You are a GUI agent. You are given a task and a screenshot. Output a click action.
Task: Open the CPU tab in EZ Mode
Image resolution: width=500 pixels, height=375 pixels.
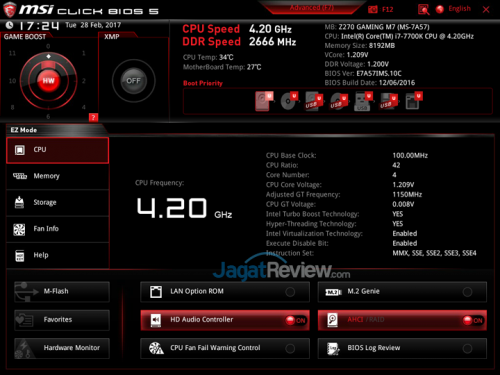[58, 150]
